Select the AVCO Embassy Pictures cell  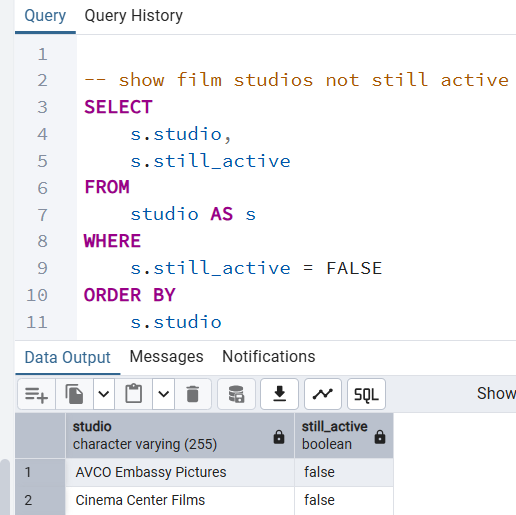pyautogui.click(x=180, y=472)
